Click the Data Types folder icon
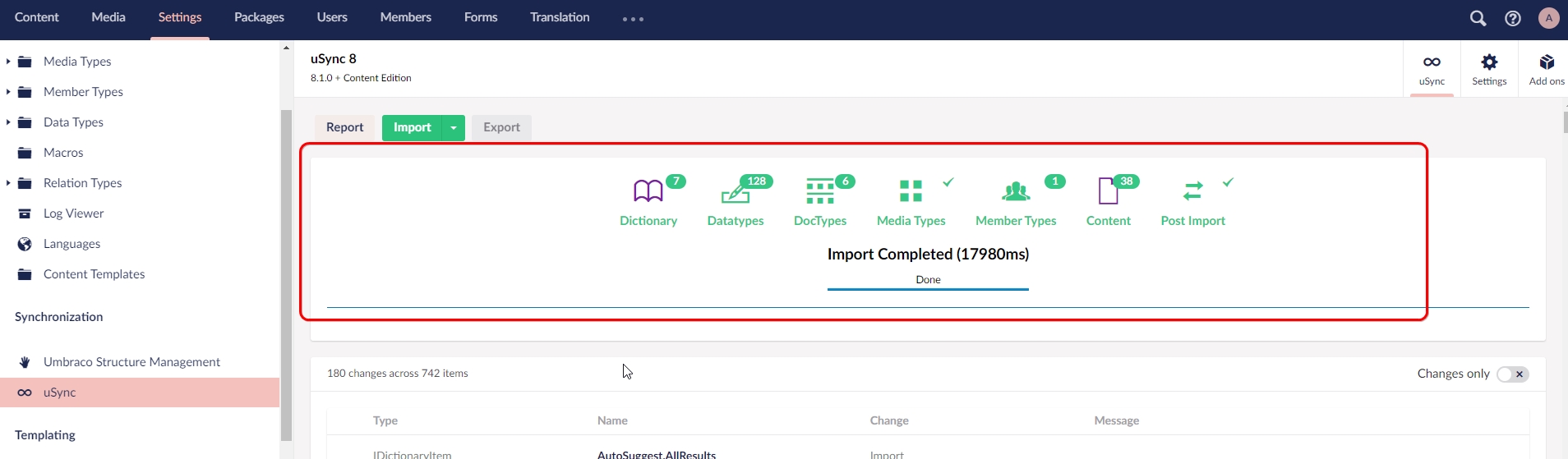The height and width of the screenshot is (459, 1568). pyautogui.click(x=25, y=122)
